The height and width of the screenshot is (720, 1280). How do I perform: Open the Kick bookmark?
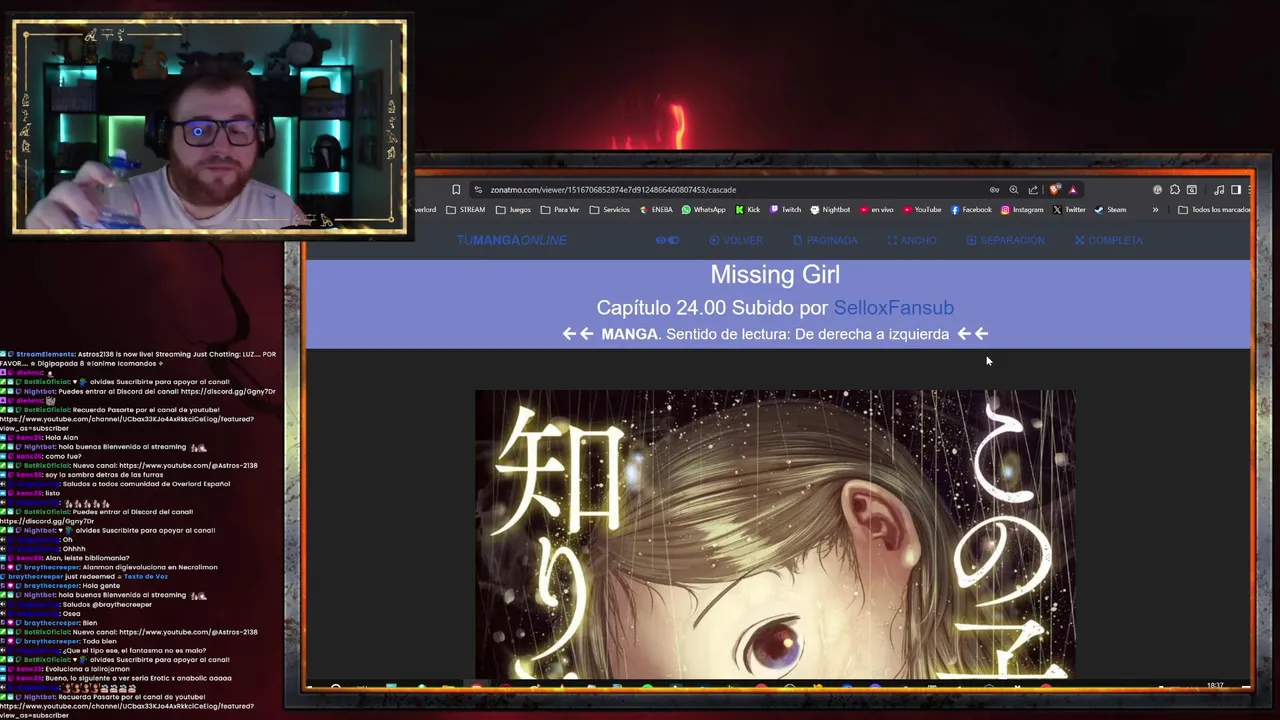pyautogui.click(x=748, y=210)
